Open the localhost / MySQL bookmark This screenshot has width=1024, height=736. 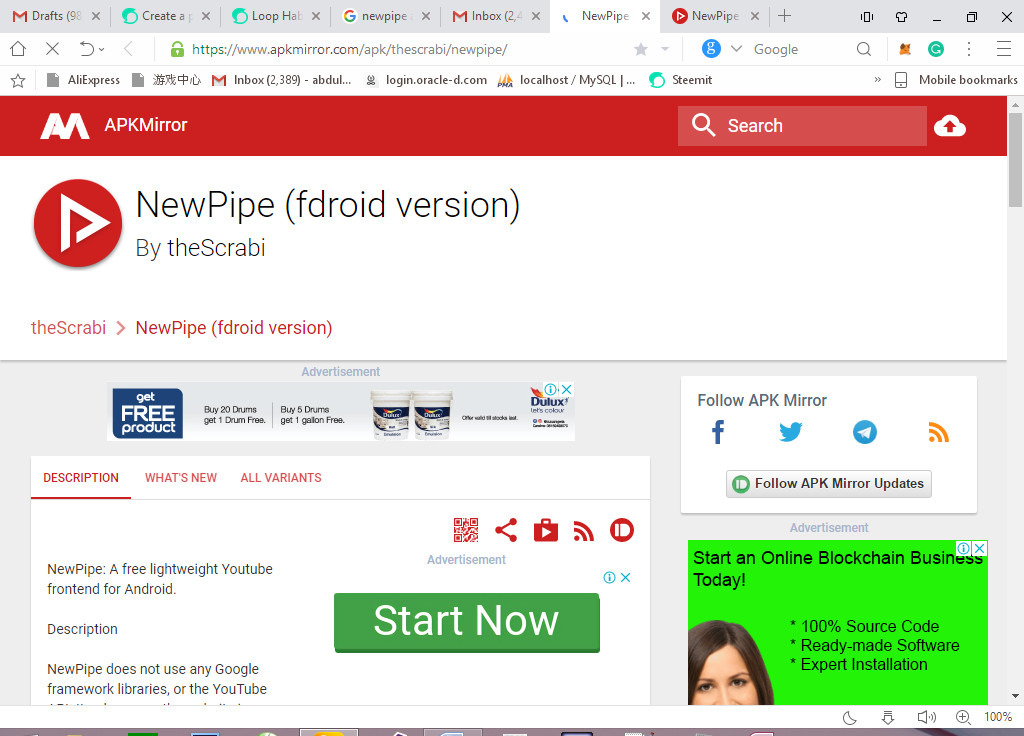[566, 80]
